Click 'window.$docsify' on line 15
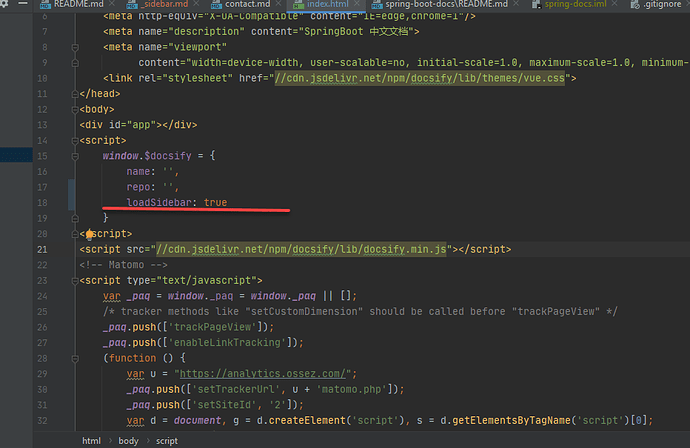Viewport: 690px width, 448px height. (x=147, y=156)
